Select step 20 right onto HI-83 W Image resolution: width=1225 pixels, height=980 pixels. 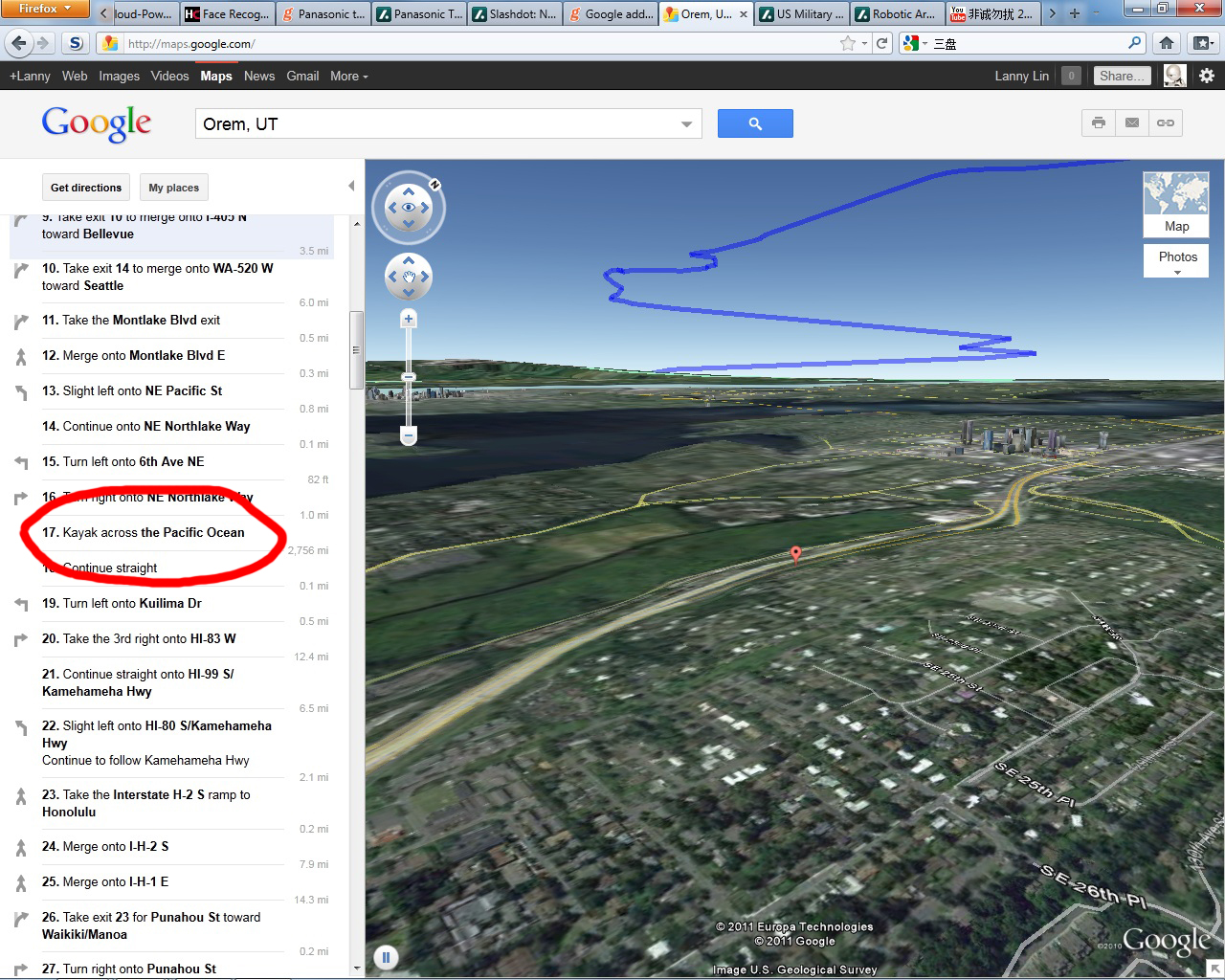(139, 639)
